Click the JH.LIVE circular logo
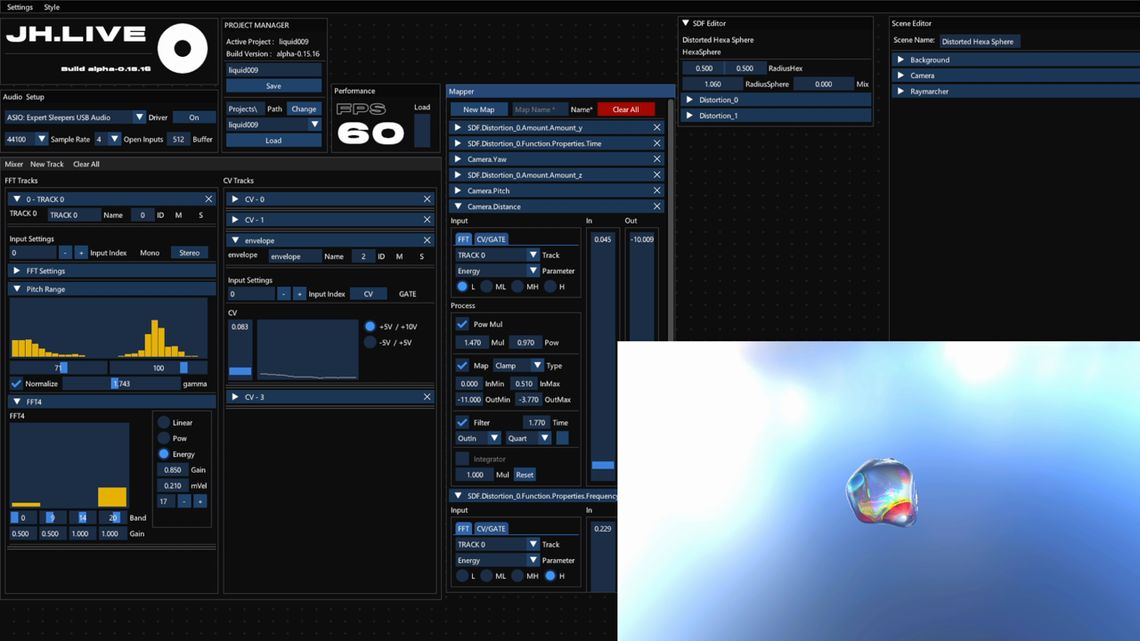1140x641 pixels. coord(182,49)
